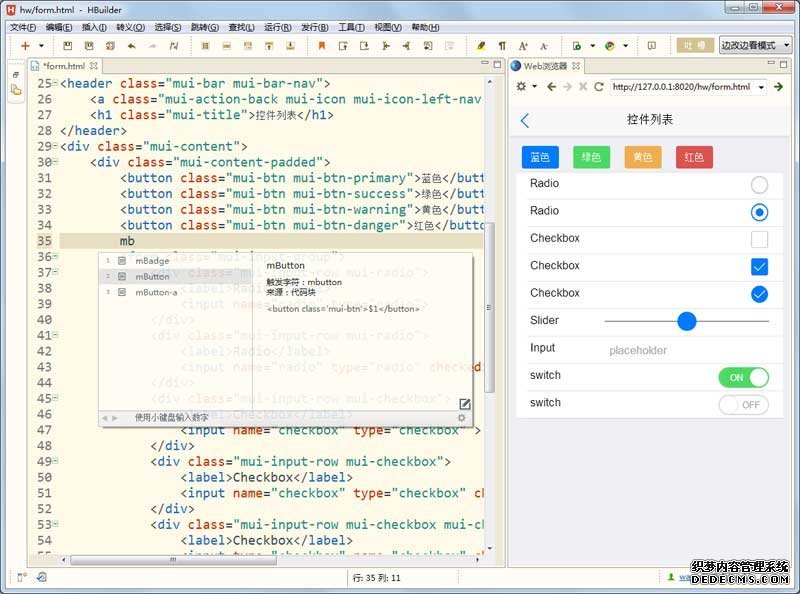This screenshot has width=800, height=594.
Task: Click the blue 蓝色 button
Action: pyautogui.click(x=540, y=157)
